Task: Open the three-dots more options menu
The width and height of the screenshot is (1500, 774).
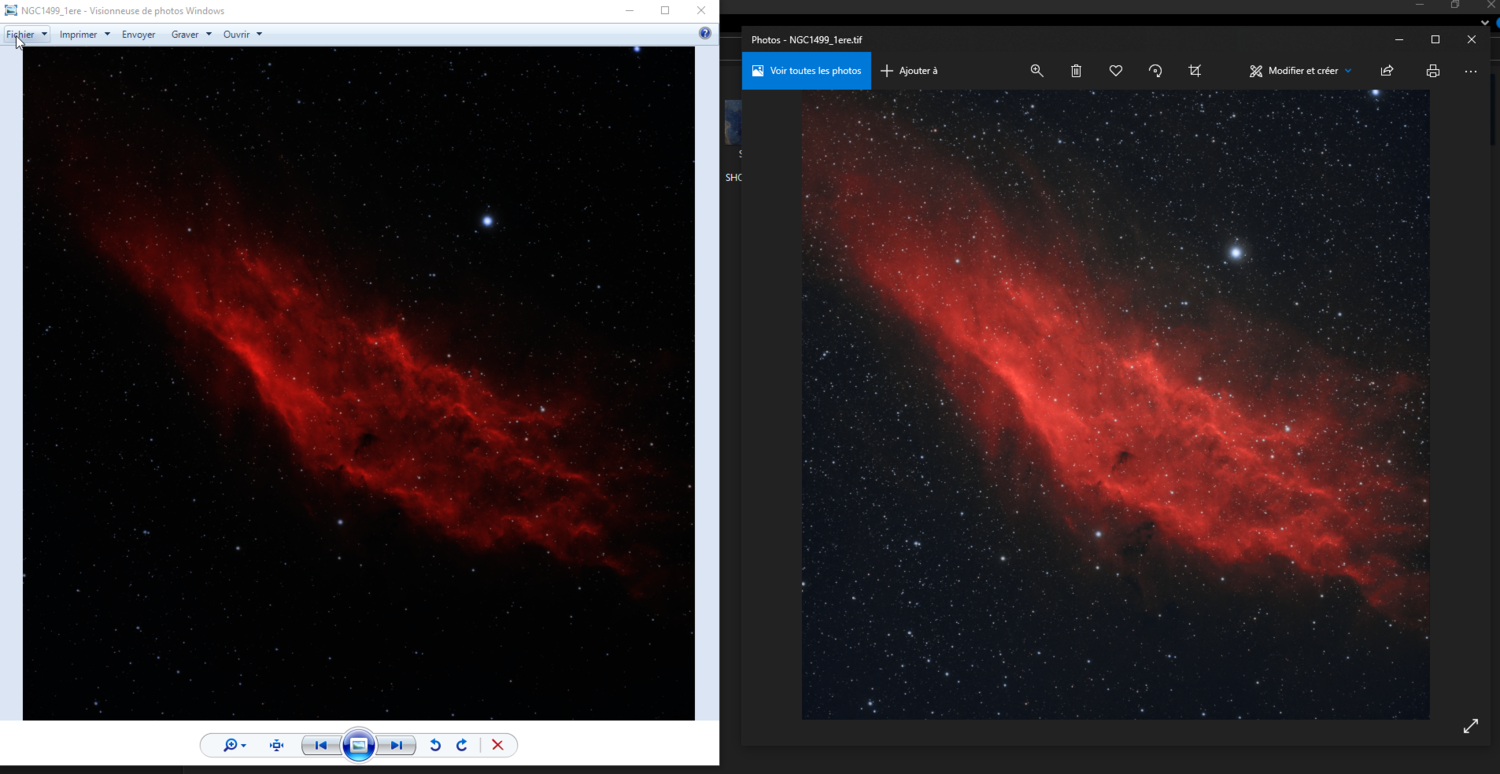Action: pos(1470,71)
